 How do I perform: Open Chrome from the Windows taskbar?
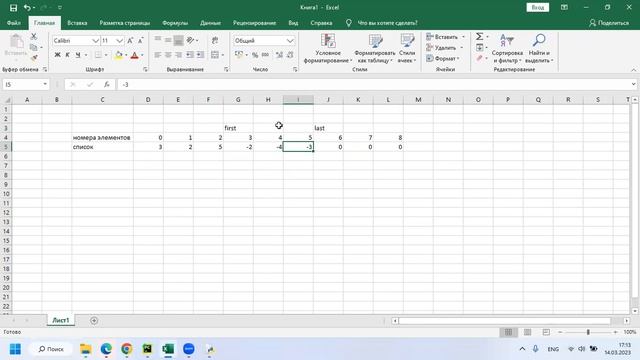coord(127,349)
